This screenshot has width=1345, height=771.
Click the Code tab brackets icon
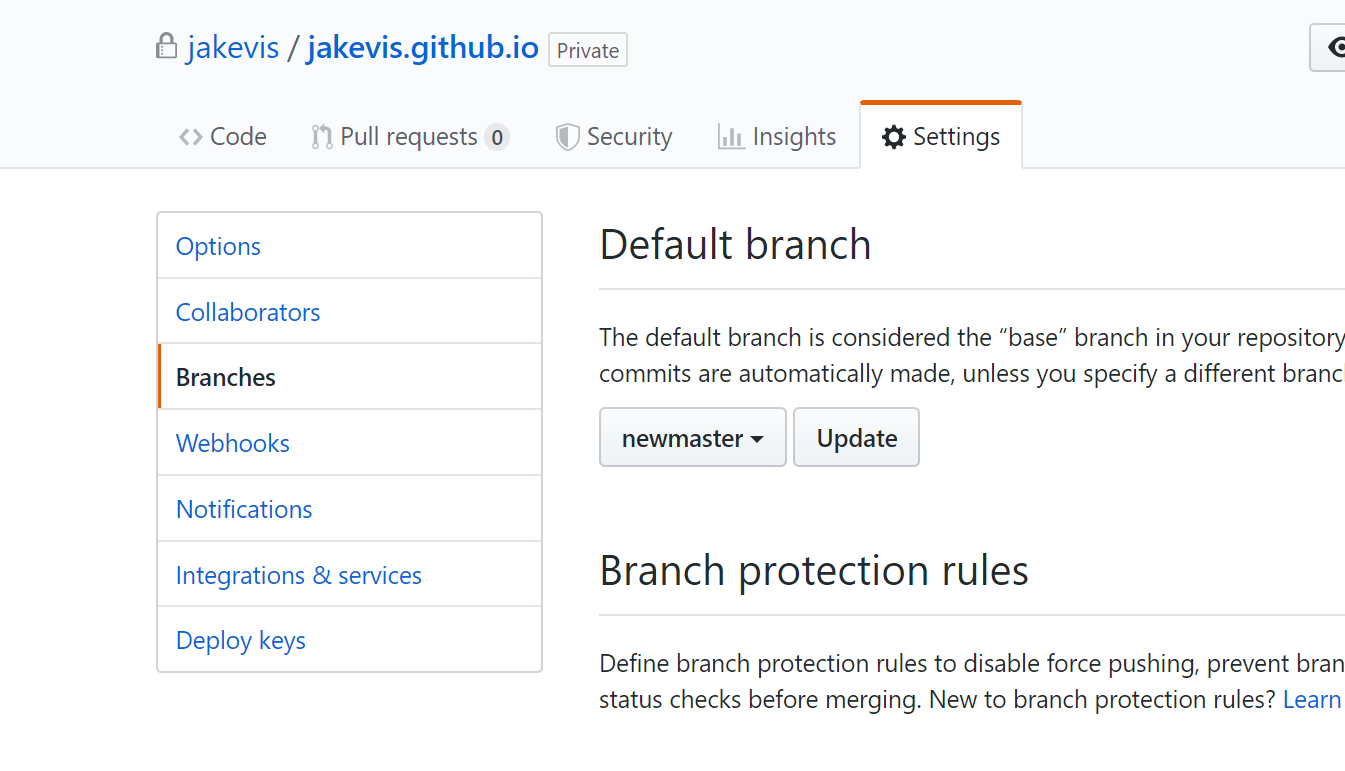click(191, 137)
